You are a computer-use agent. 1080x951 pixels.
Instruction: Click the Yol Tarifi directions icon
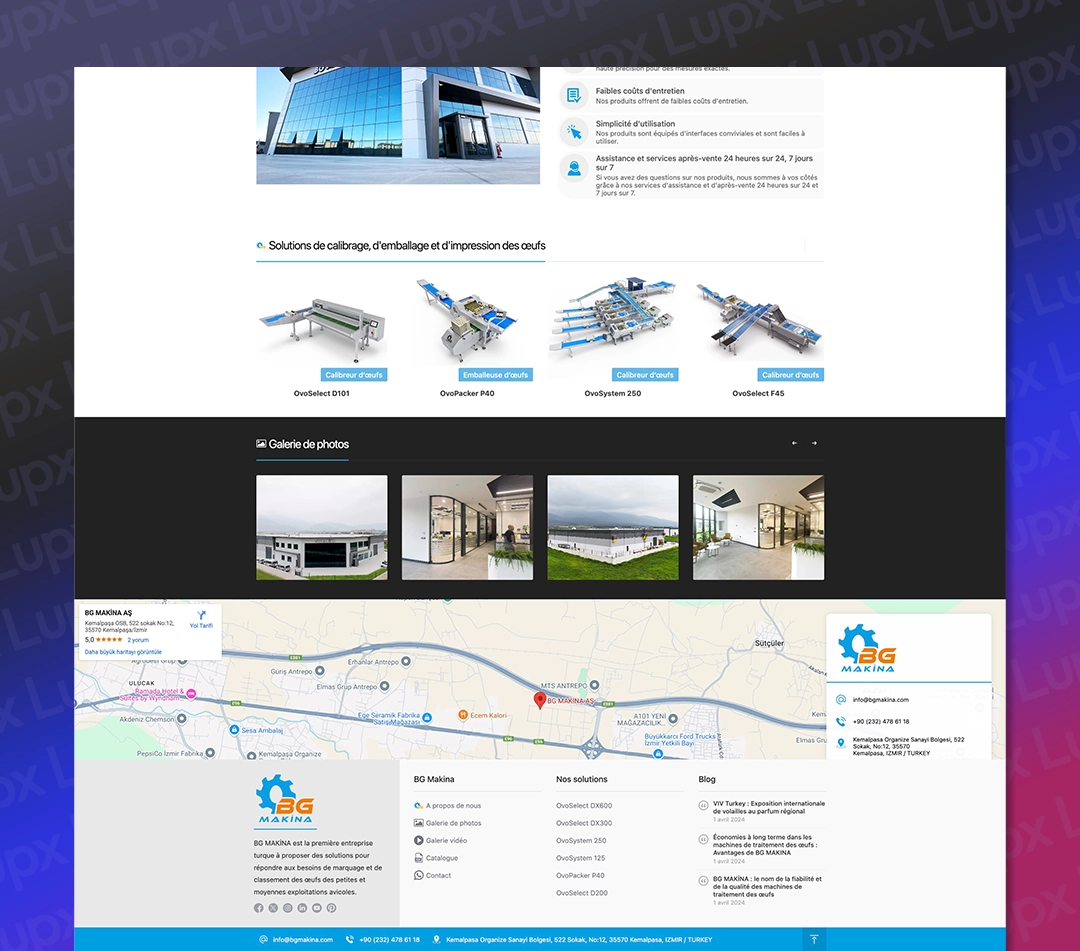(201, 616)
